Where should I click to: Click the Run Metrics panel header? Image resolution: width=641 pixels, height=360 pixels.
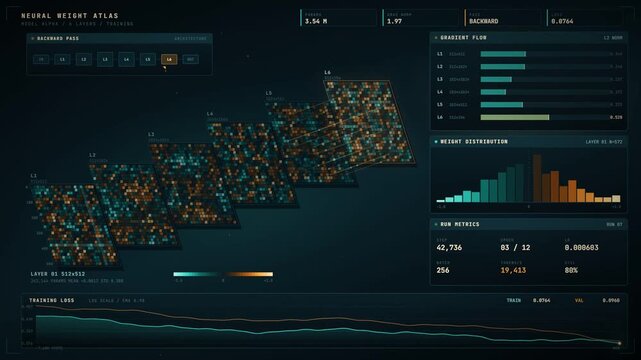pyautogui.click(x=529, y=224)
